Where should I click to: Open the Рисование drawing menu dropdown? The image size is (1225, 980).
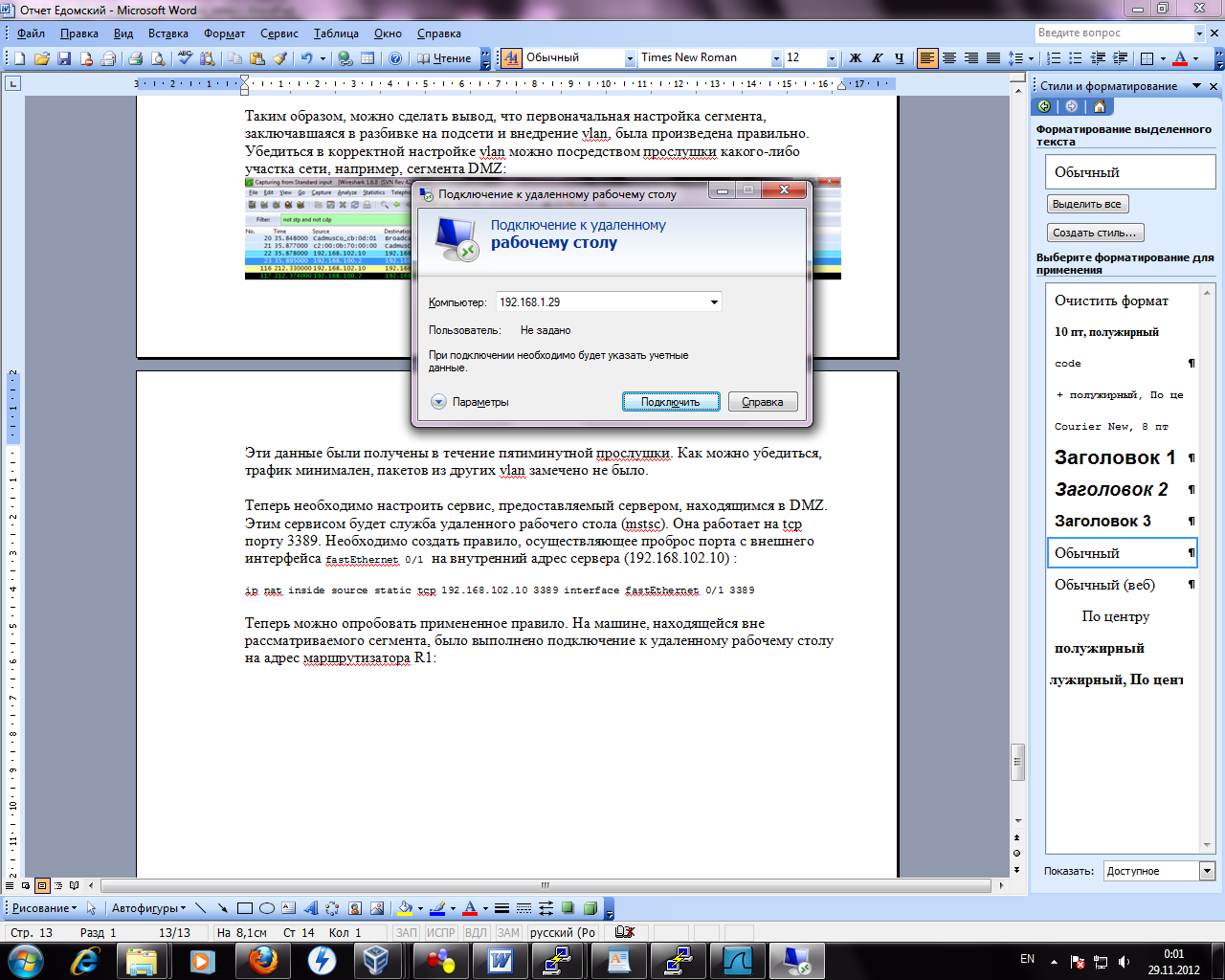[44, 908]
